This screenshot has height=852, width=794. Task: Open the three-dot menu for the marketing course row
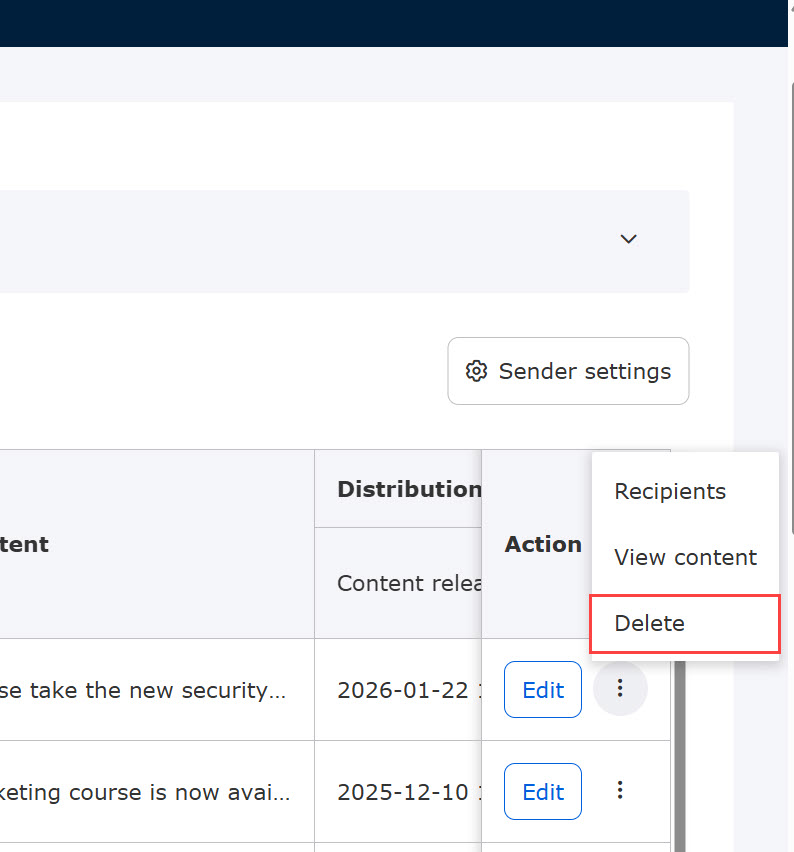pyautogui.click(x=620, y=791)
